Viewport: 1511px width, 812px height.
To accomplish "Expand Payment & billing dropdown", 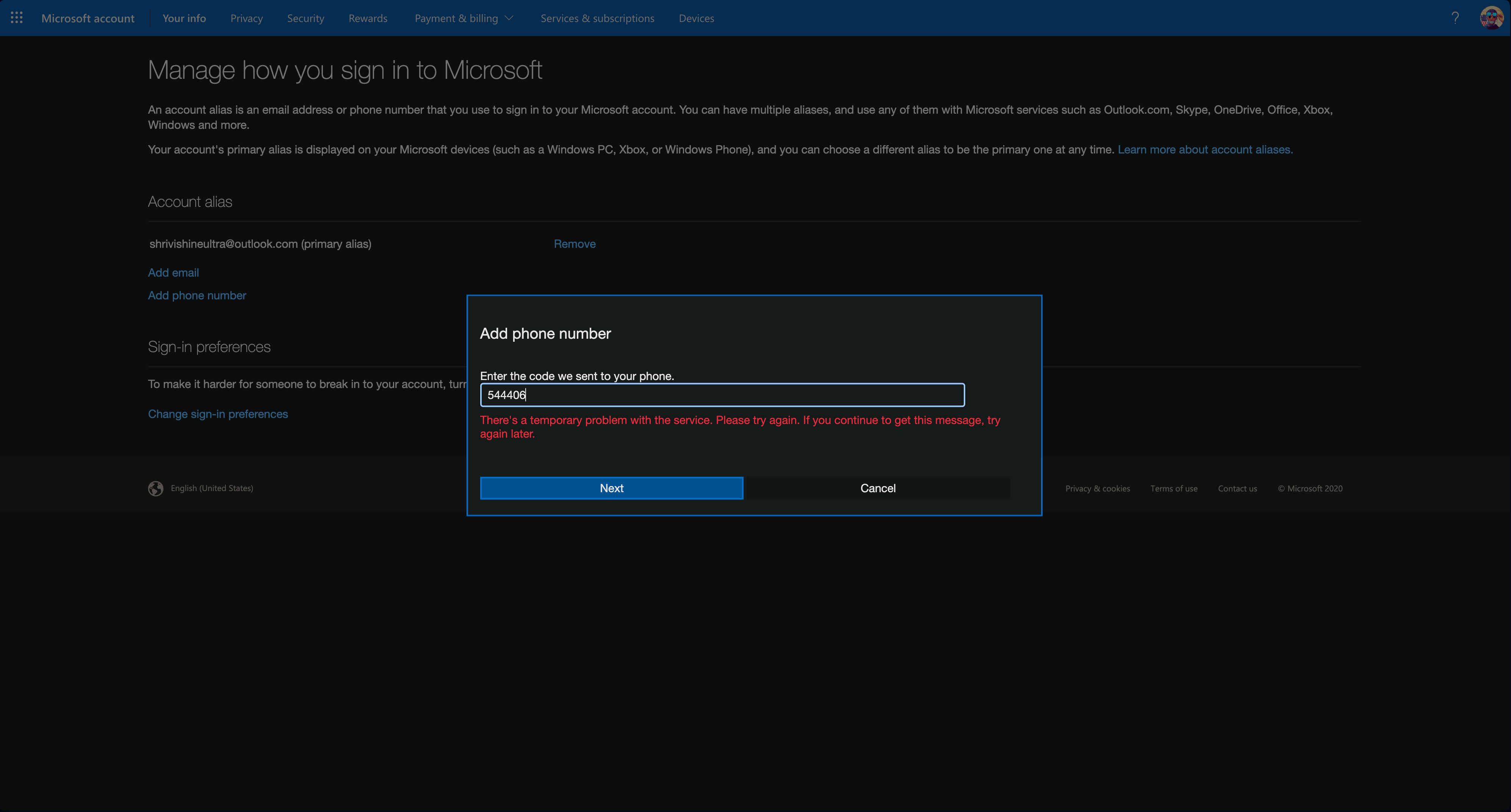I will pos(463,18).
